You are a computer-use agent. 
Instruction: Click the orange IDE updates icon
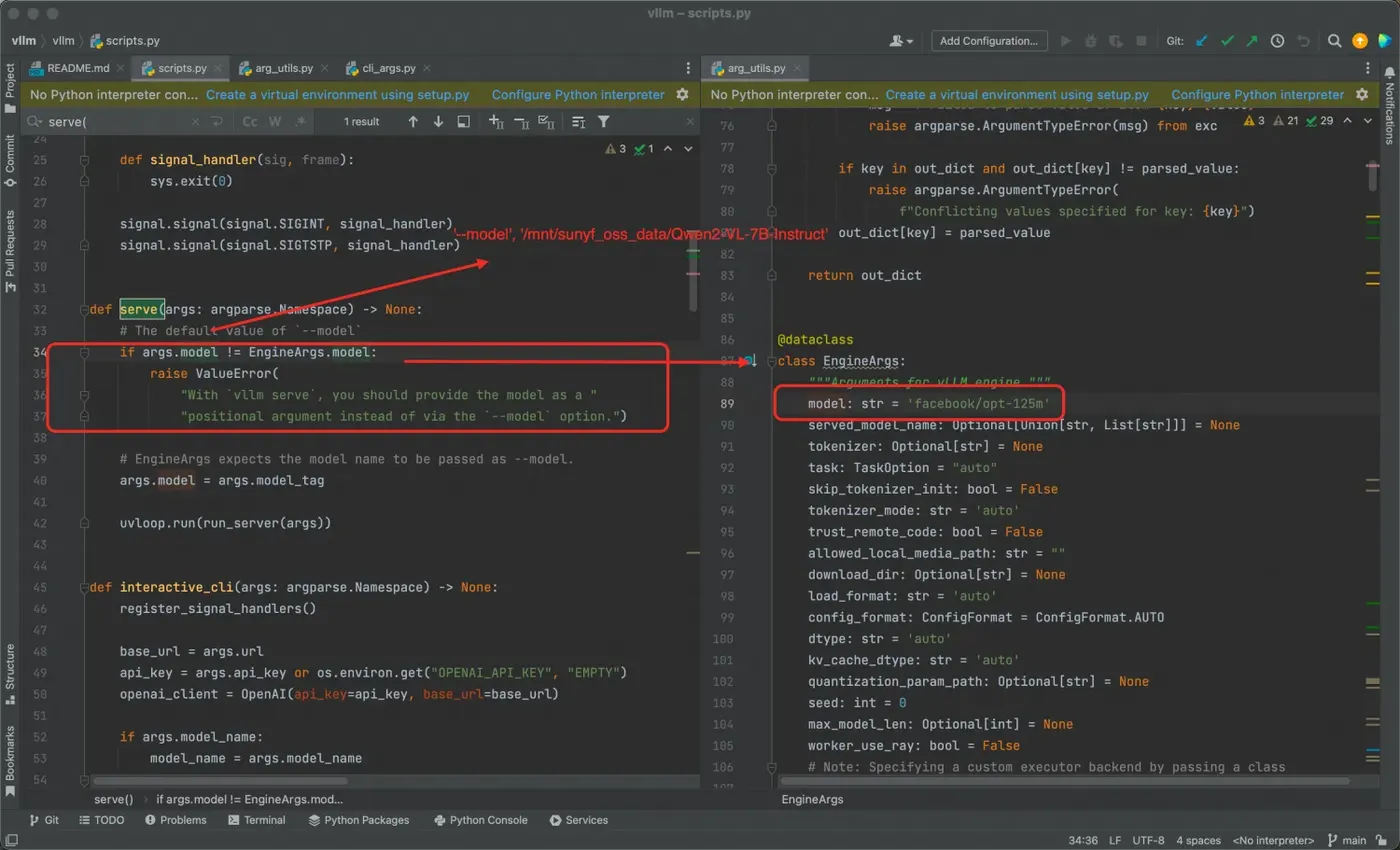1359,41
